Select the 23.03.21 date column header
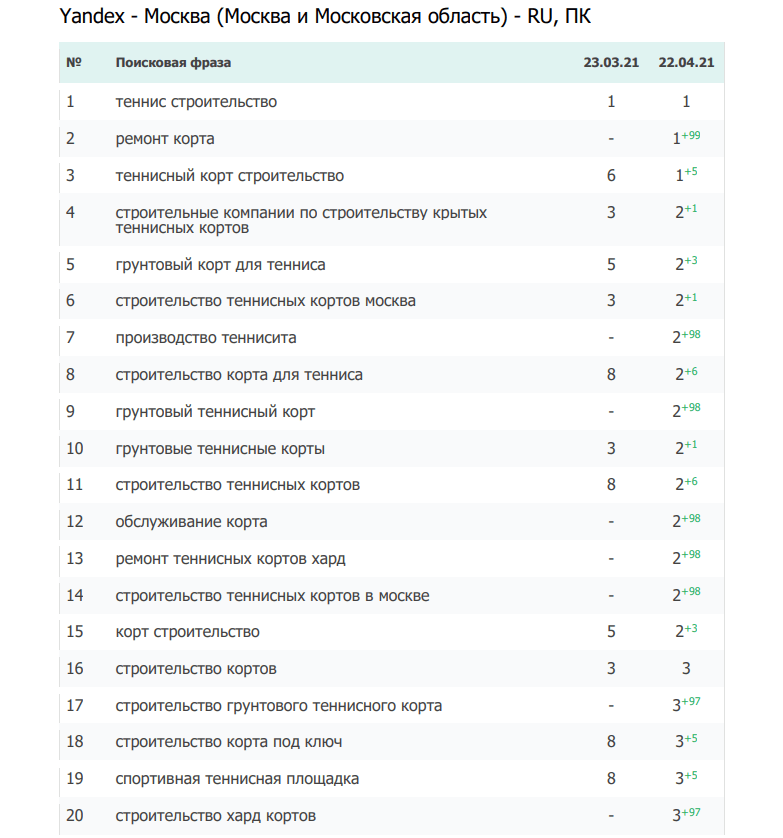This screenshot has height=838, width=783. (x=611, y=63)
